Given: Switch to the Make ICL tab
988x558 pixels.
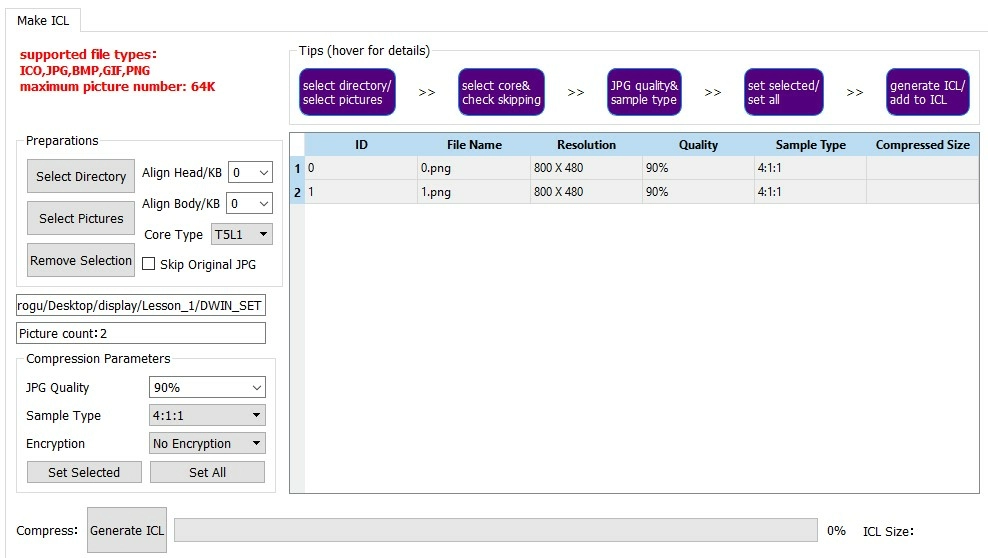Looking at the screenshot, I should click(x=43, y=20).
